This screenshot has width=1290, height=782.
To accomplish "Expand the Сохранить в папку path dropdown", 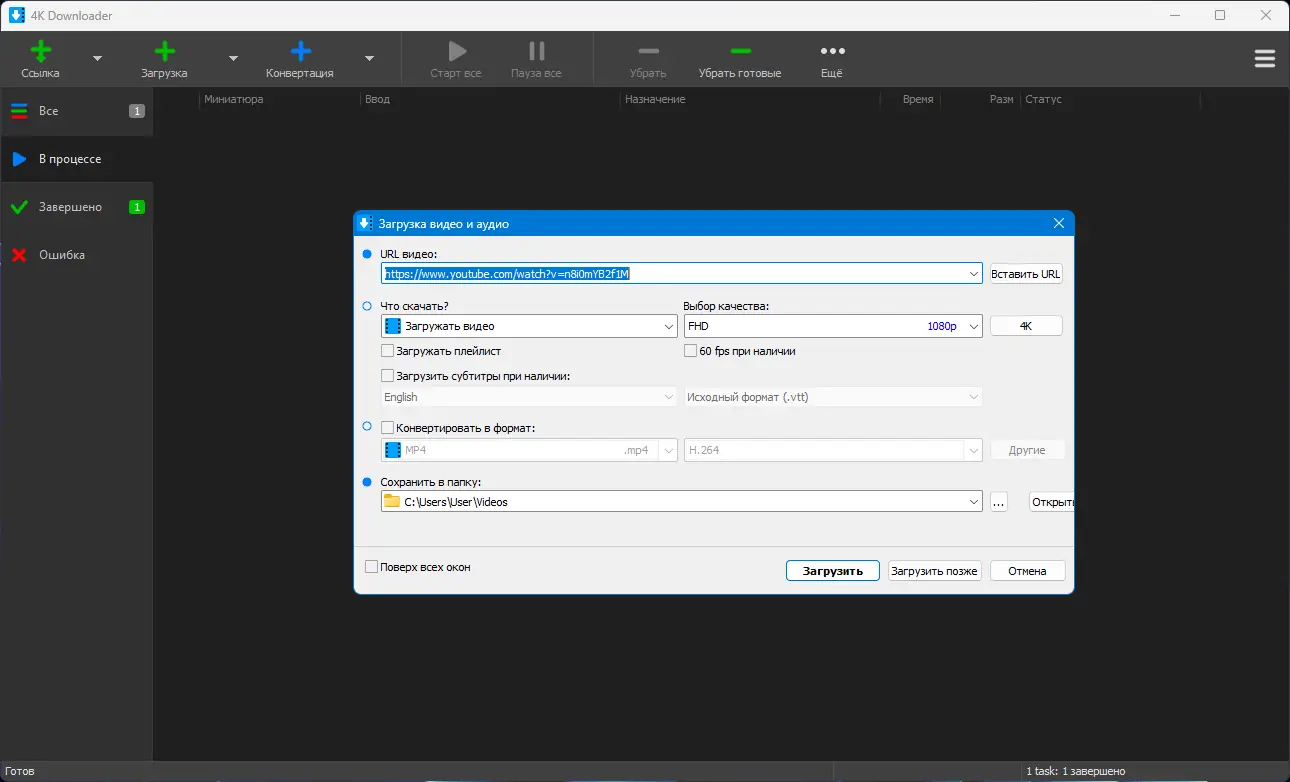I will pyautogui.click(x=974, y=502).
